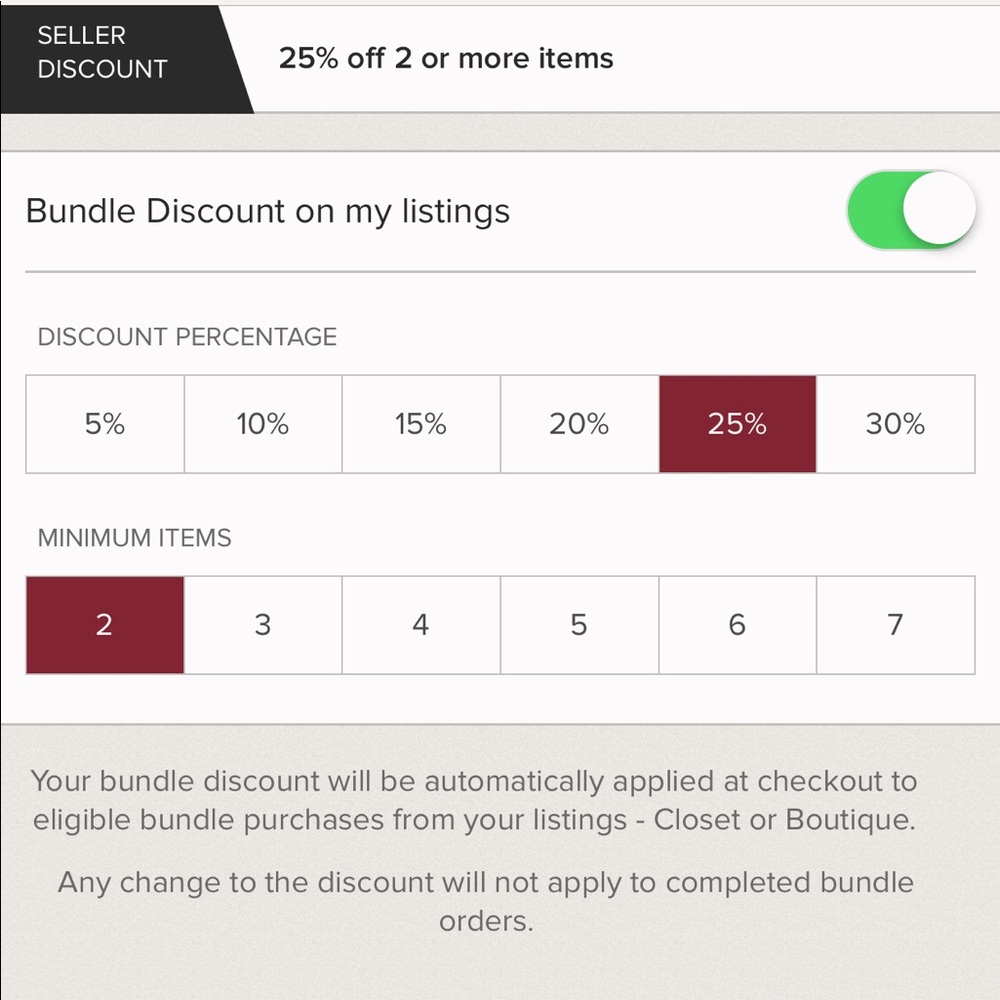The height and width of the screenshot is (1000, 1000).
Task: Click the Minimum Items heading
Action: point(135,538)
